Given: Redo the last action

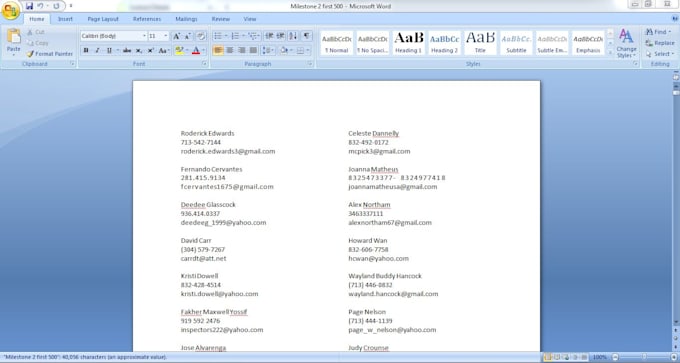Looking at the screenshot, I should click(56, 6).
